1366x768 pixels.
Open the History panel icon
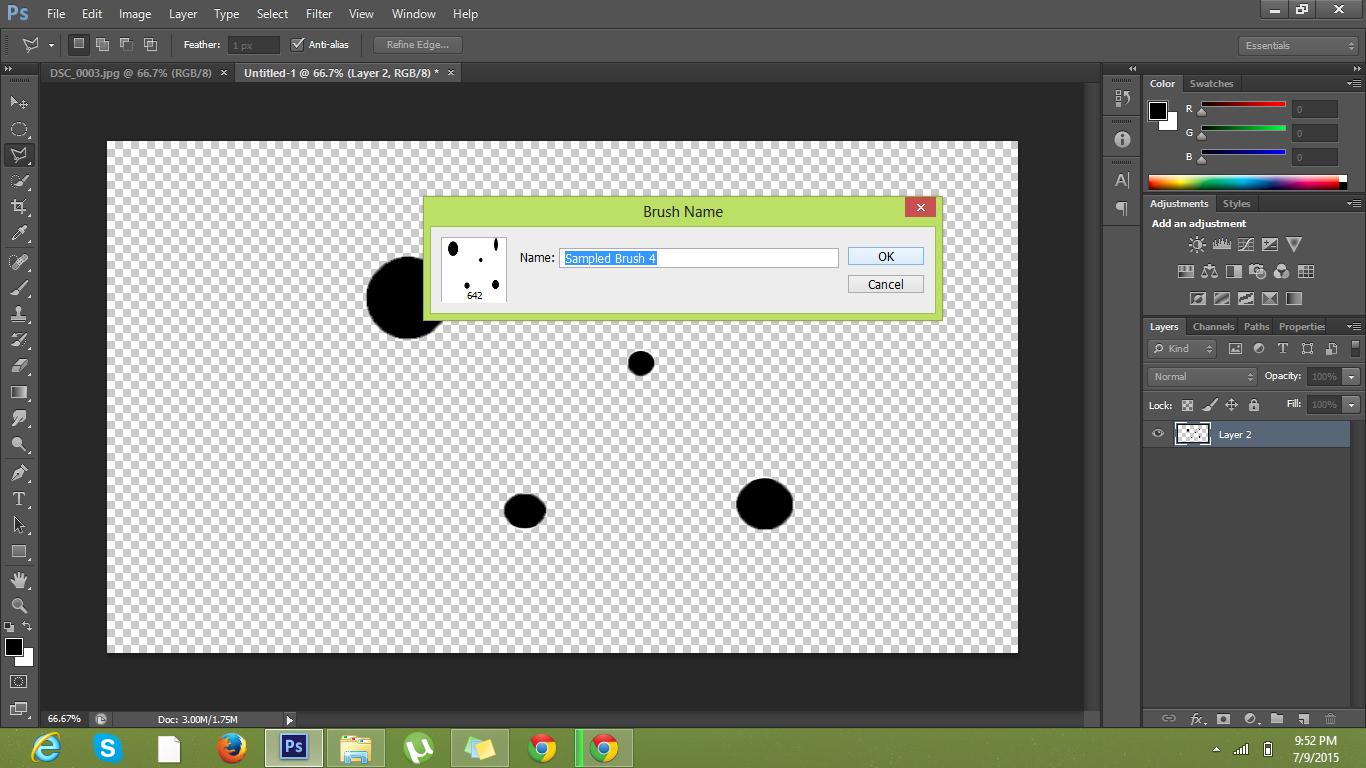coord(1122,99)
